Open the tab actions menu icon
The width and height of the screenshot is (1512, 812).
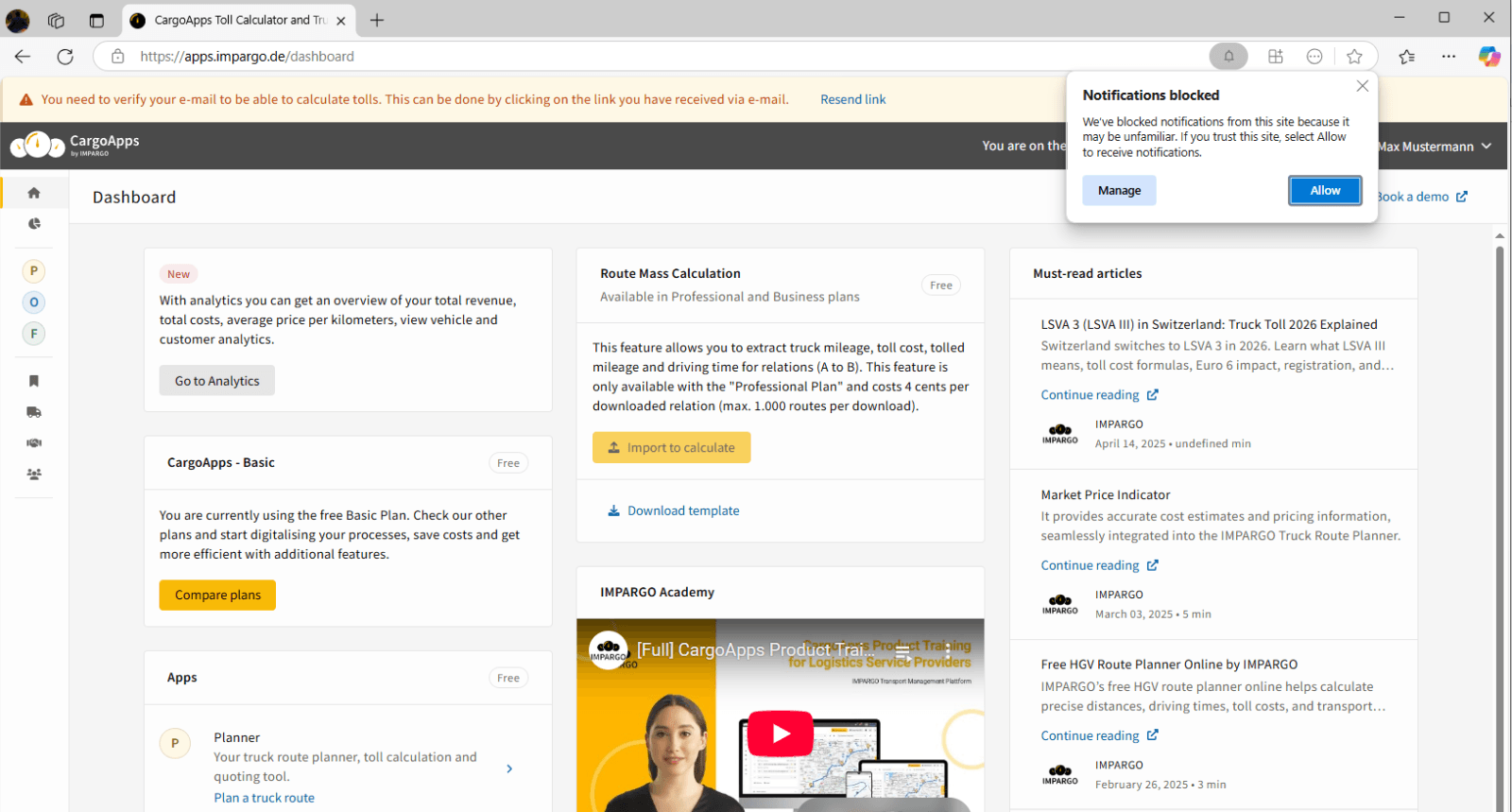pyautogui.click(x=96, y=20)
